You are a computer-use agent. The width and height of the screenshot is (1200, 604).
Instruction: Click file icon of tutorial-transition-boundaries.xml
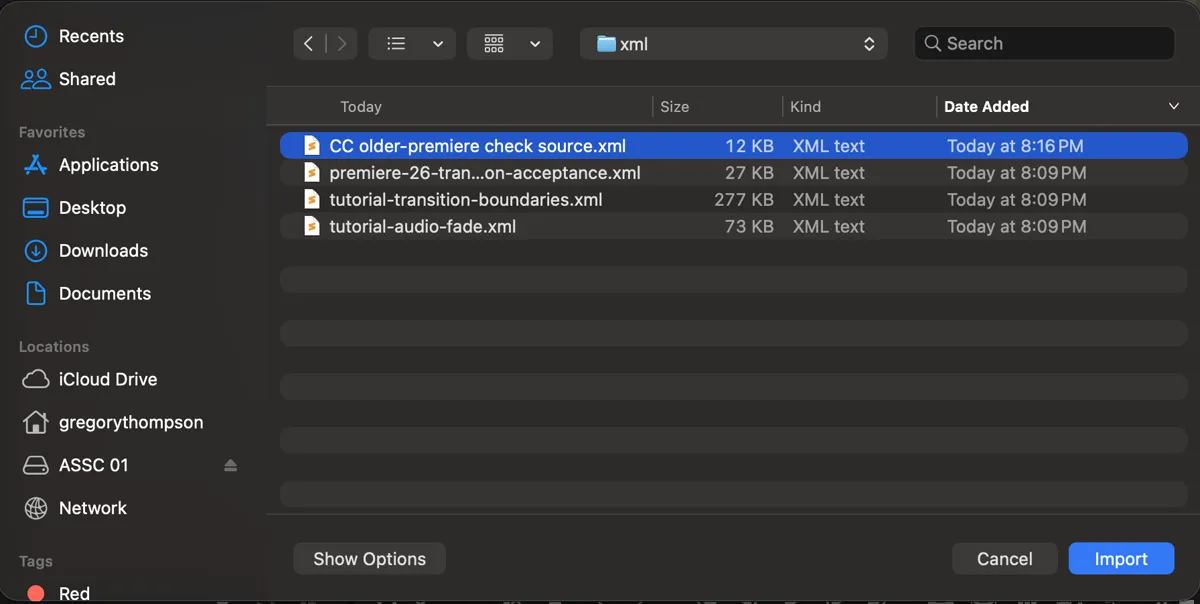312,200
